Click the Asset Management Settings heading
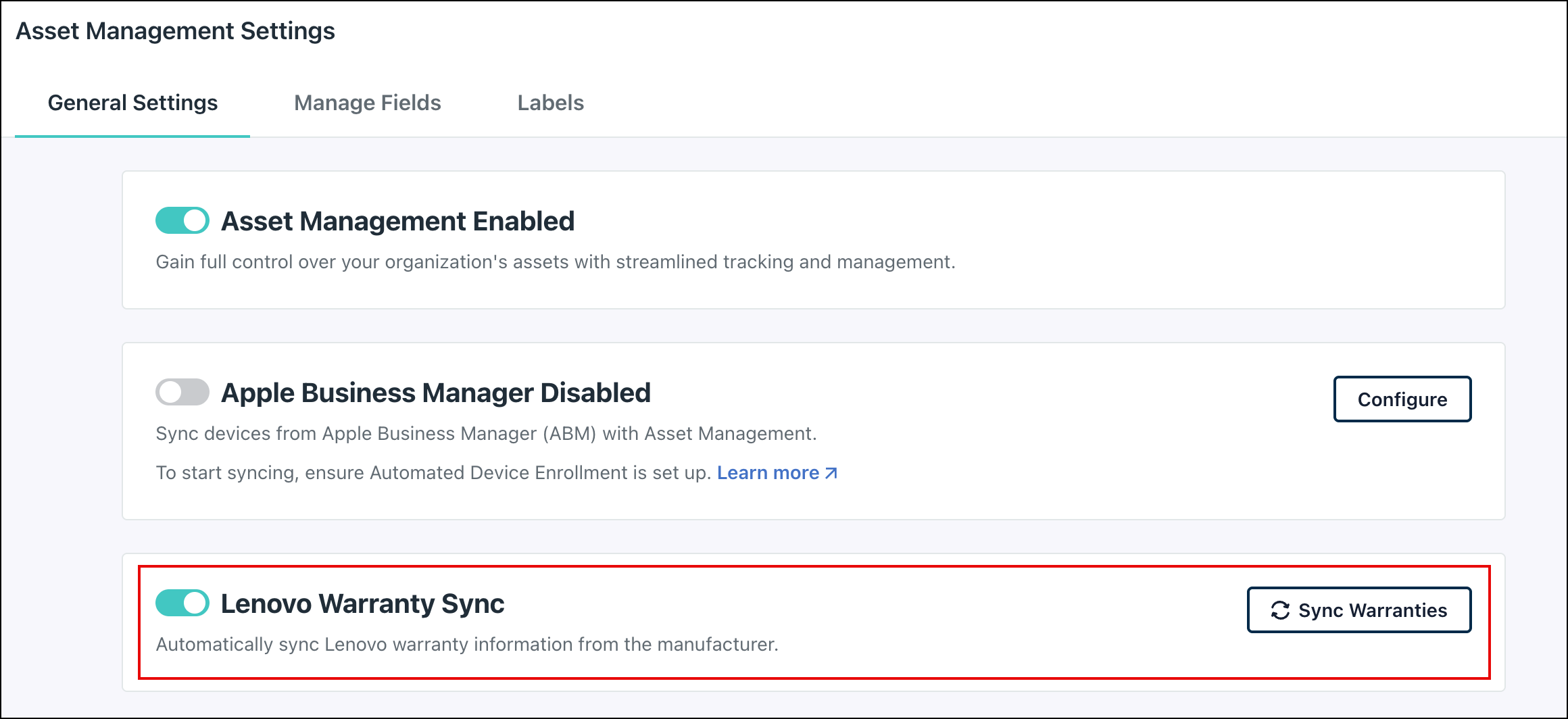This screenshot has width=1568, height=719. 176,30
